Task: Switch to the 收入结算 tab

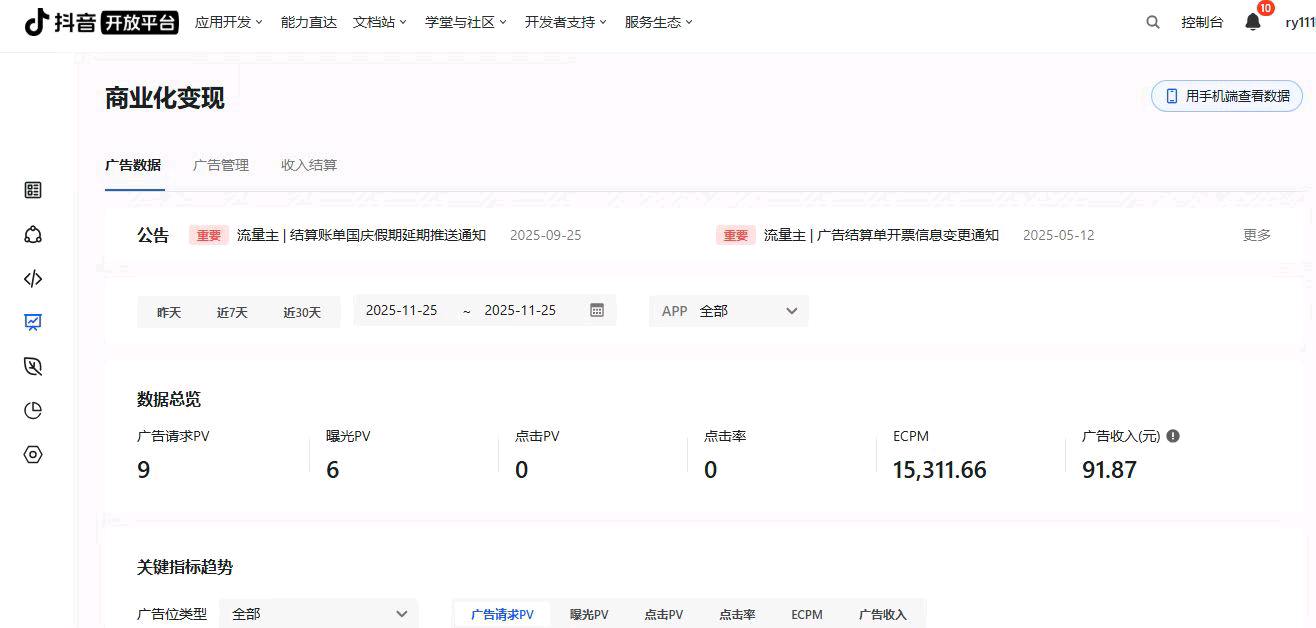Action: (308, 165)
